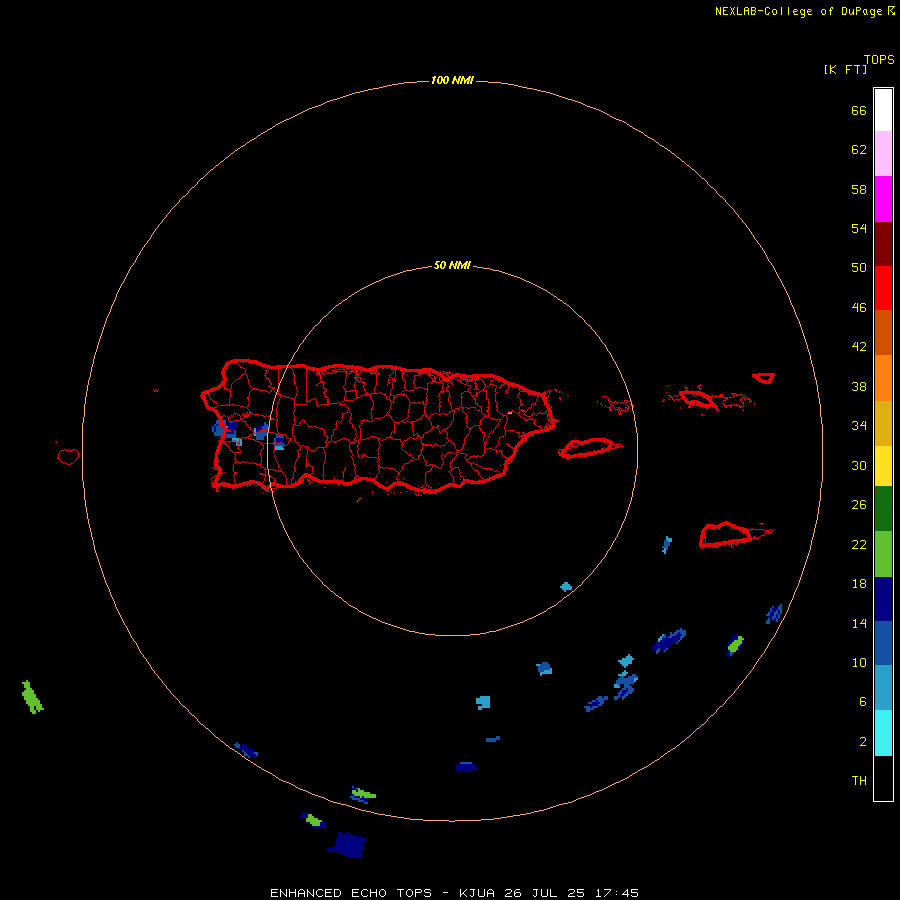
Task: Choose the dark green legend band
Action: [883, 509]
